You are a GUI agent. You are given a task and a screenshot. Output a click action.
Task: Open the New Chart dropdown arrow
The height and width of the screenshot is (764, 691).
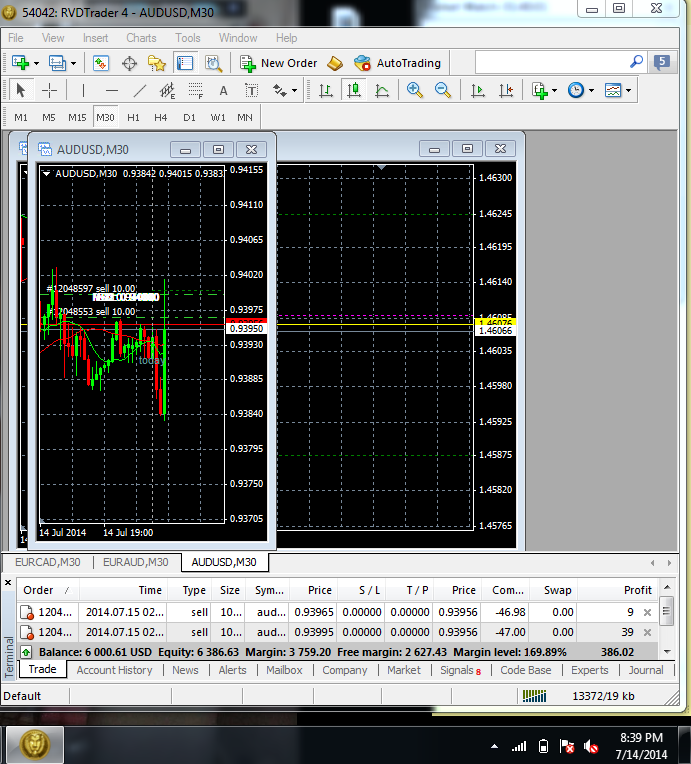[36, 63]
